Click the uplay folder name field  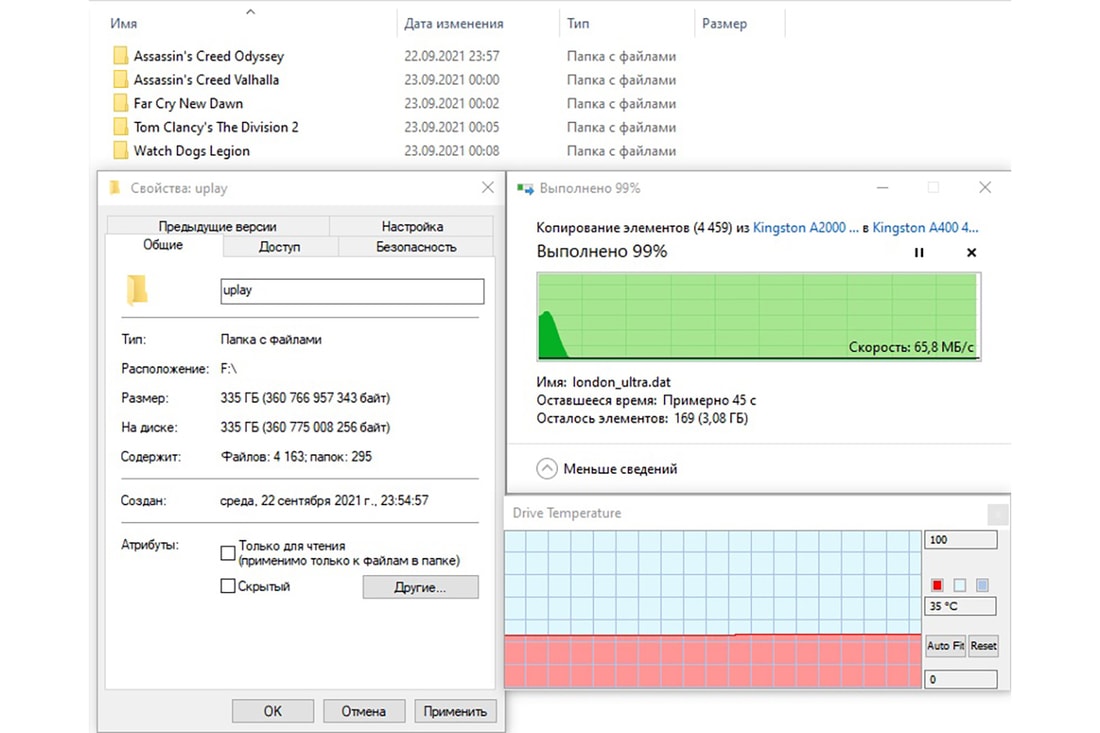point(352,291)
